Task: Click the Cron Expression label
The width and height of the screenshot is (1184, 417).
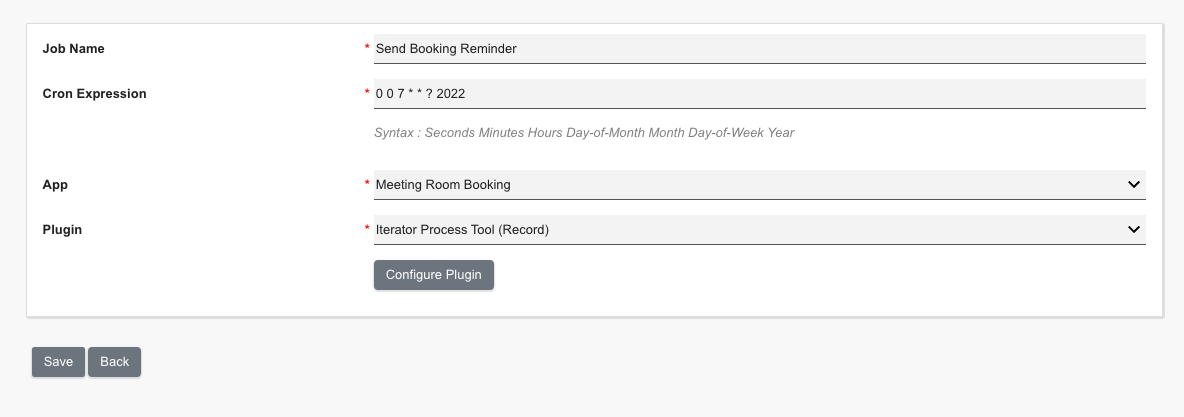Action: pos(95,94)
